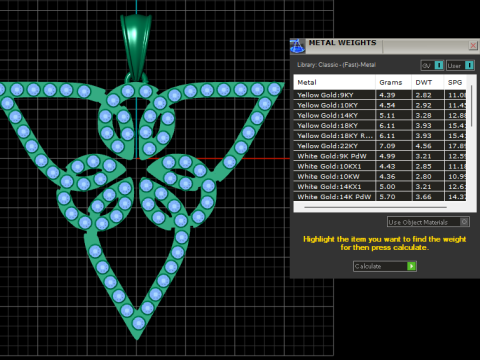This screenshot has width=480, height=360.
Task: Click the Library: Classic - (Fast)-Metal label
Action: pos(336,65)
